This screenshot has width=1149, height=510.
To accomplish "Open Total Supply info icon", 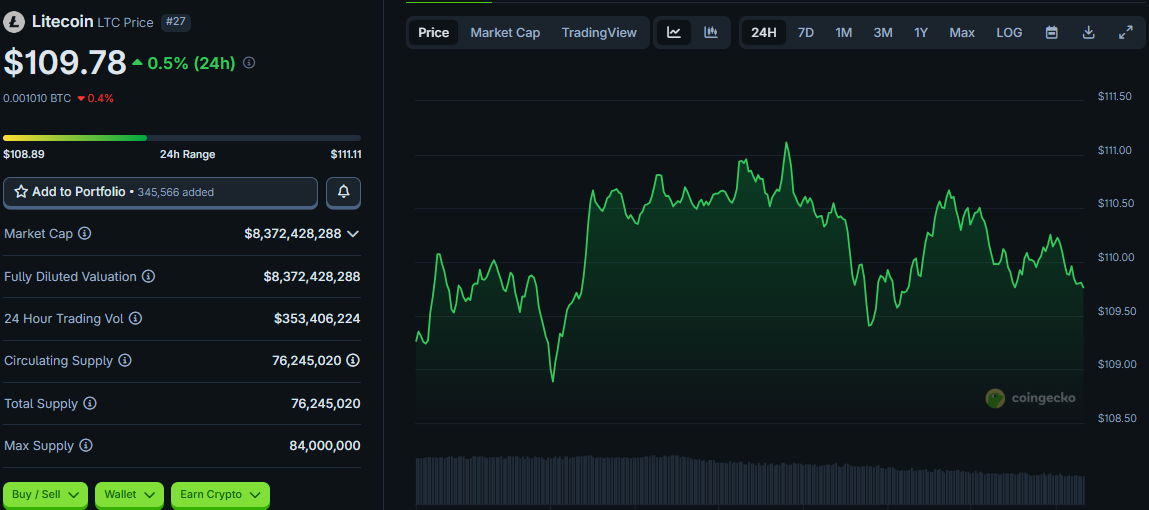I will 90,403.
